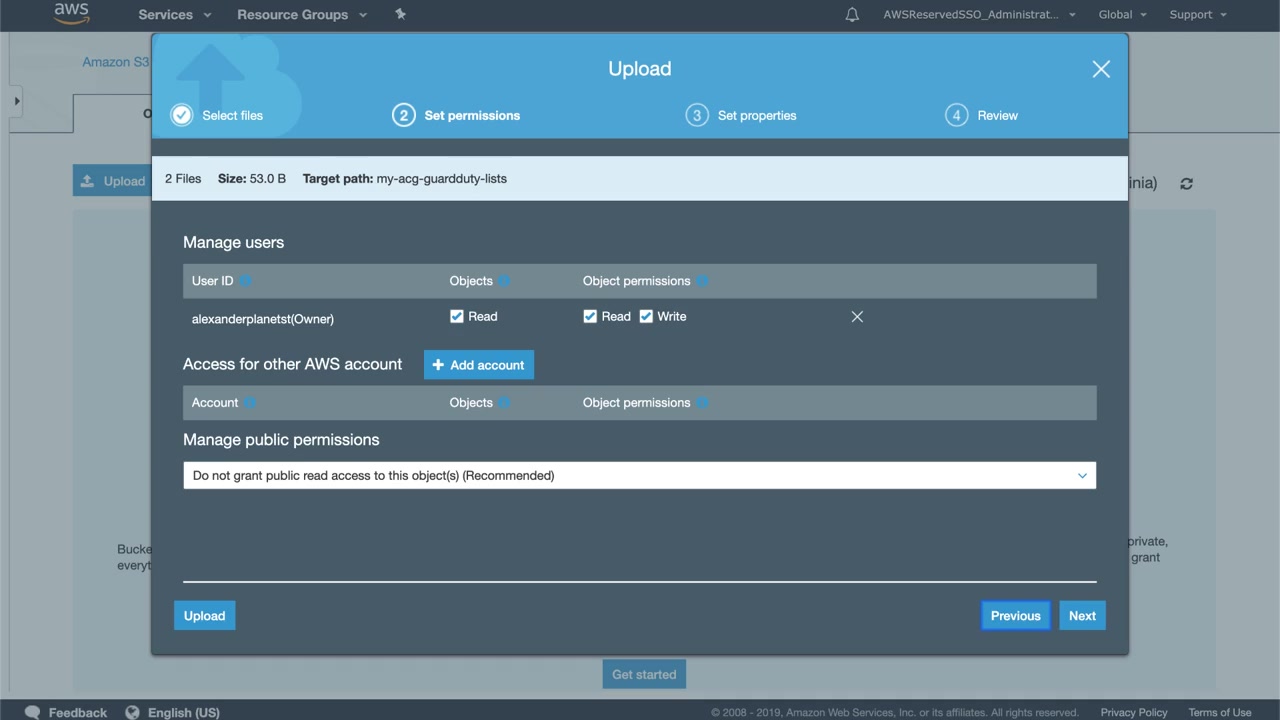This screenshot has width=1280, height=720.
Task: Open the AWSReservedSSO account menu
Action: click(979, 15)
